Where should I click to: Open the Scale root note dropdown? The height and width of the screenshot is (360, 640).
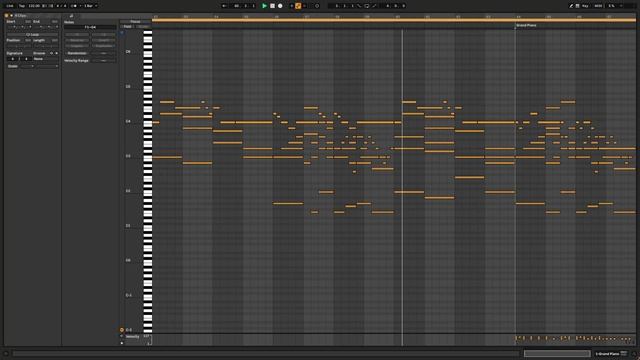(27, 66)
